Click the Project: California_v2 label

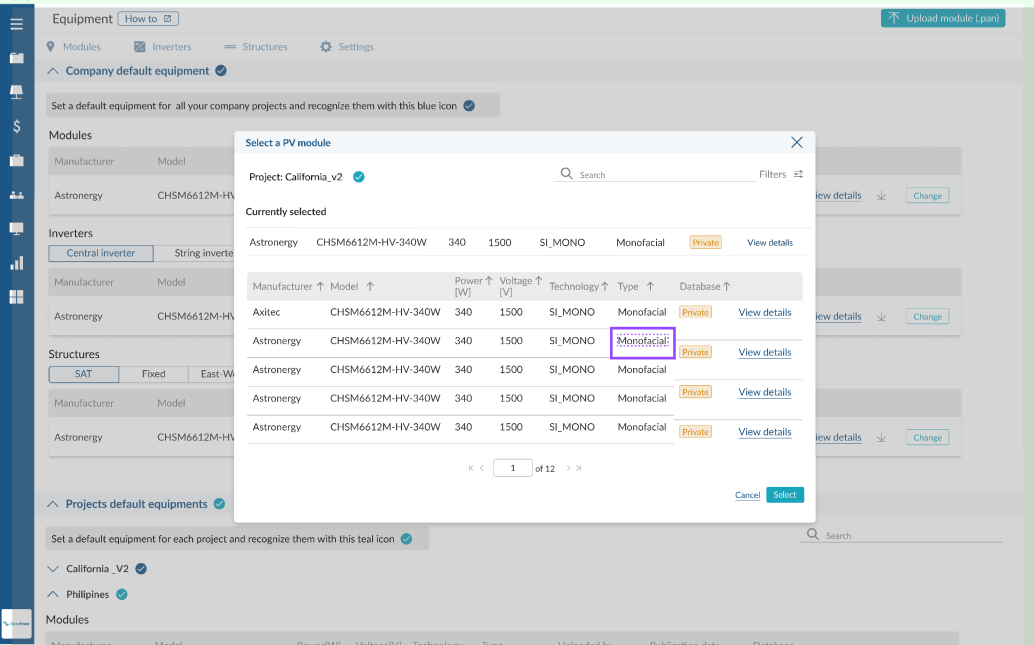pyautogui.click(x=295, y=177)
